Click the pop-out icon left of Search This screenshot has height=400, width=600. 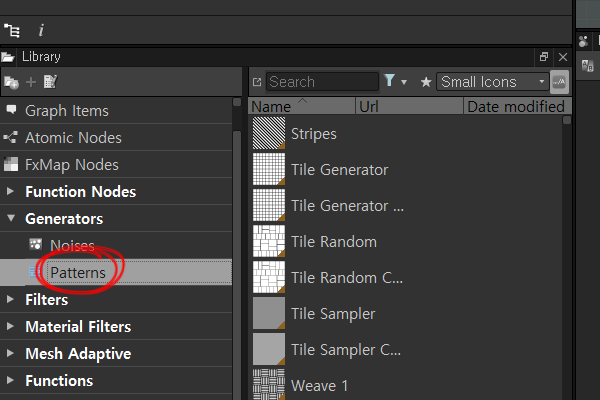257,82
